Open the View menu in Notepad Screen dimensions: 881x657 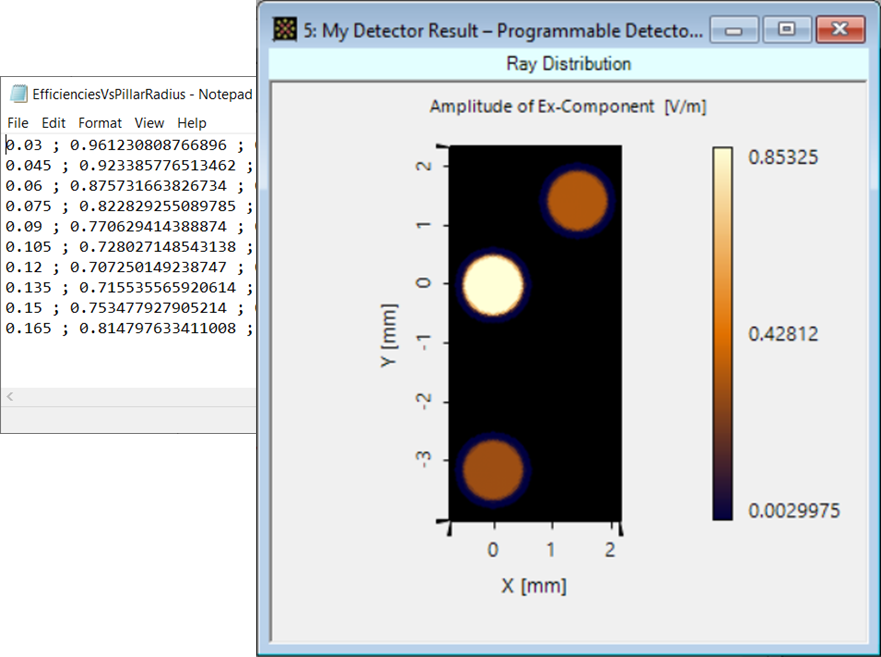coord(149,123)
